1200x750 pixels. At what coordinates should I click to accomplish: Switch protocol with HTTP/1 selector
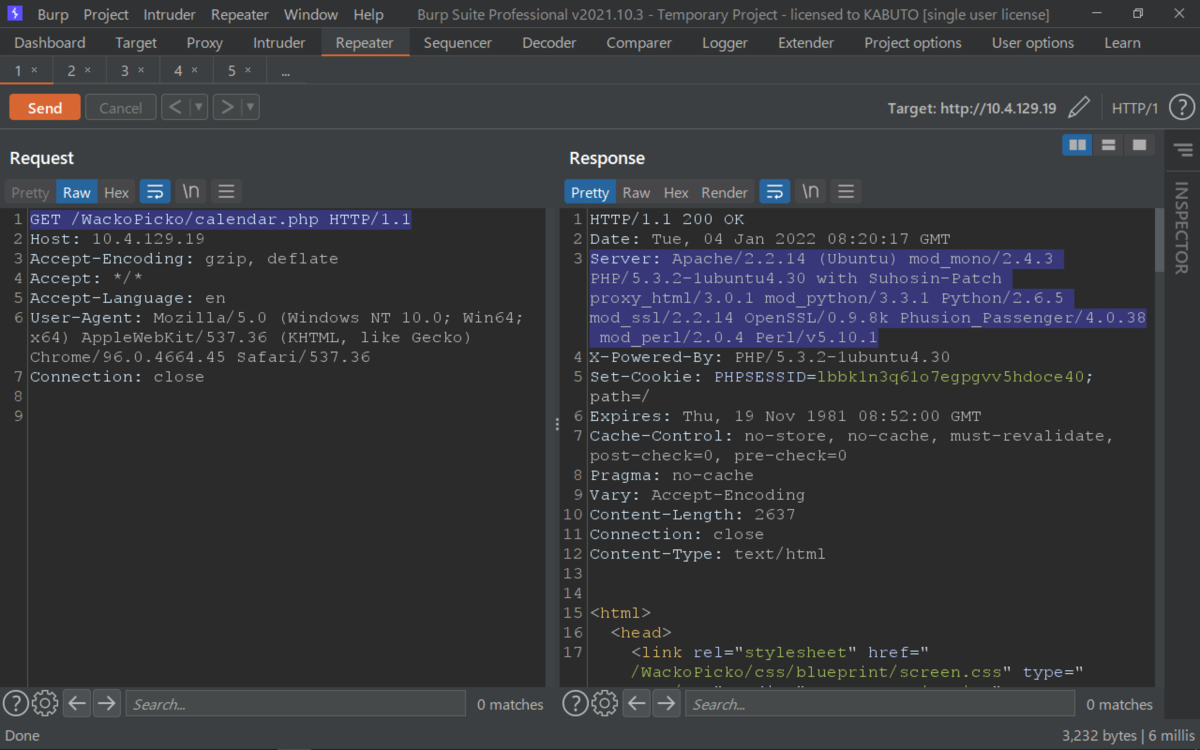[1134, 108]
